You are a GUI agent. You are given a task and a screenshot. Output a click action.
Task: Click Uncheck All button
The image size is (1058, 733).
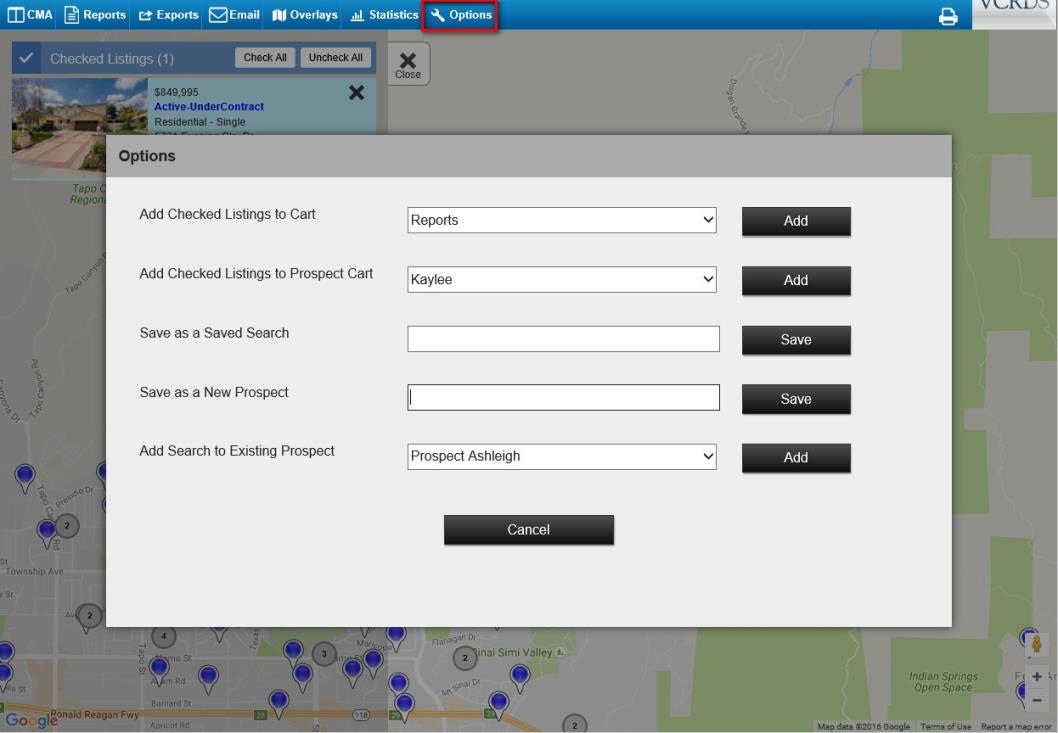coord(335,57)
